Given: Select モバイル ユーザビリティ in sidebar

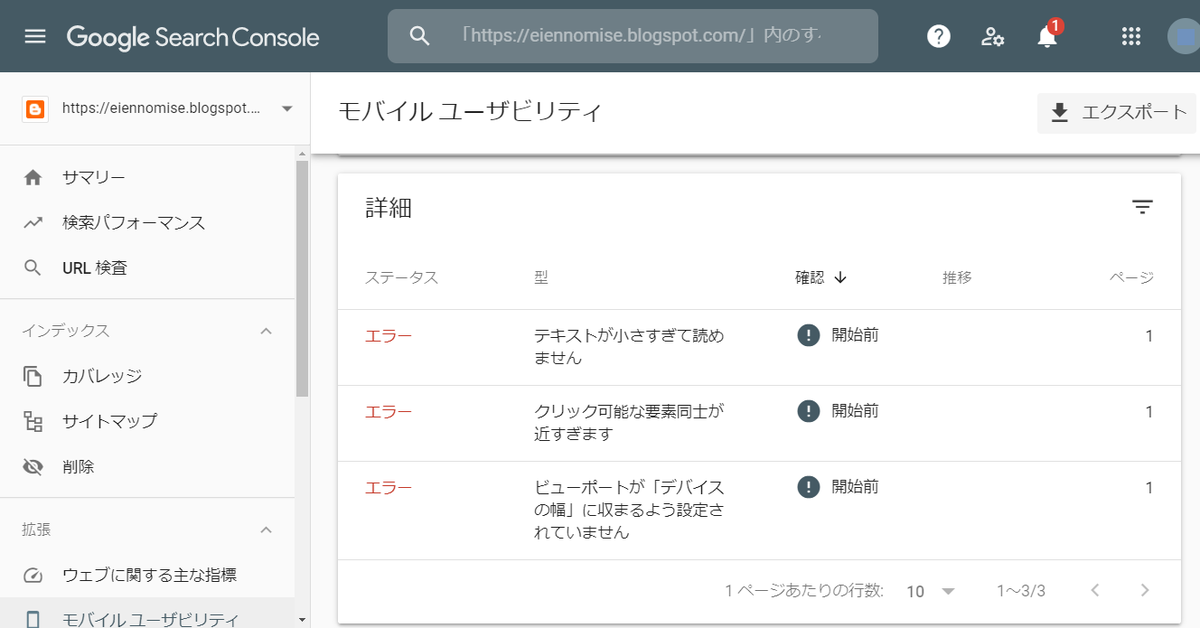Looking at the screenshot, I should (148, 618).
